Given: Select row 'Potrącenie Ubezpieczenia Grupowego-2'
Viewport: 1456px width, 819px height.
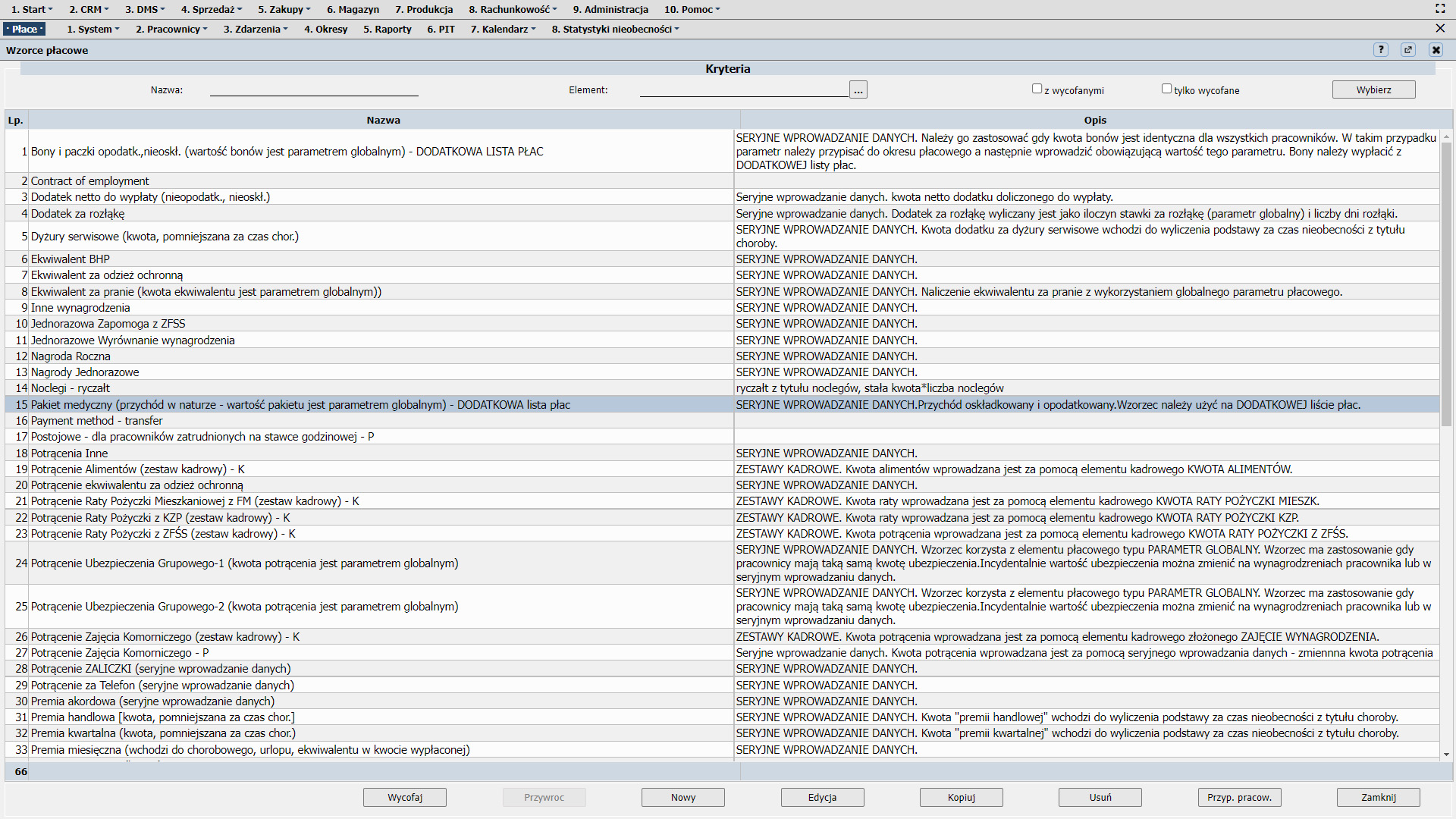Looking at the screenshot, I should pyautogui.click(x=722, y=607).
